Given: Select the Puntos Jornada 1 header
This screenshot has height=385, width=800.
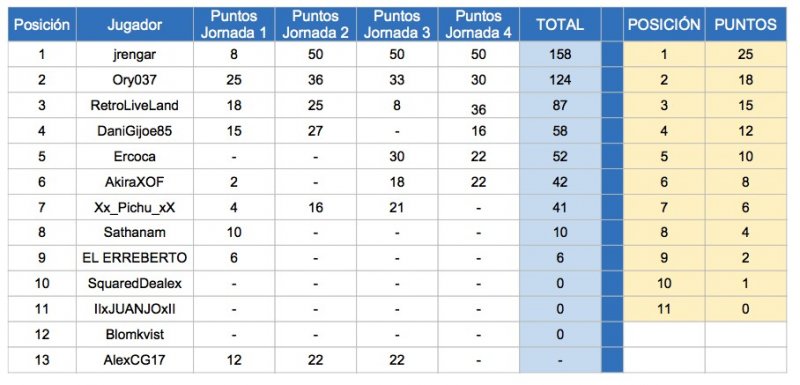Looking at the screenshot, I should 234,24.
